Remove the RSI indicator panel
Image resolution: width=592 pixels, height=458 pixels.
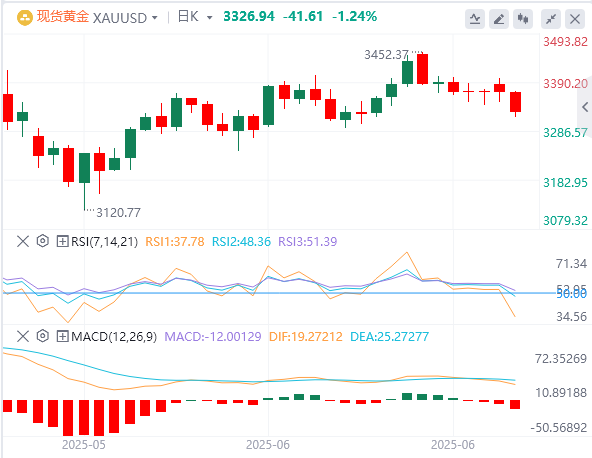click(23, 241)
